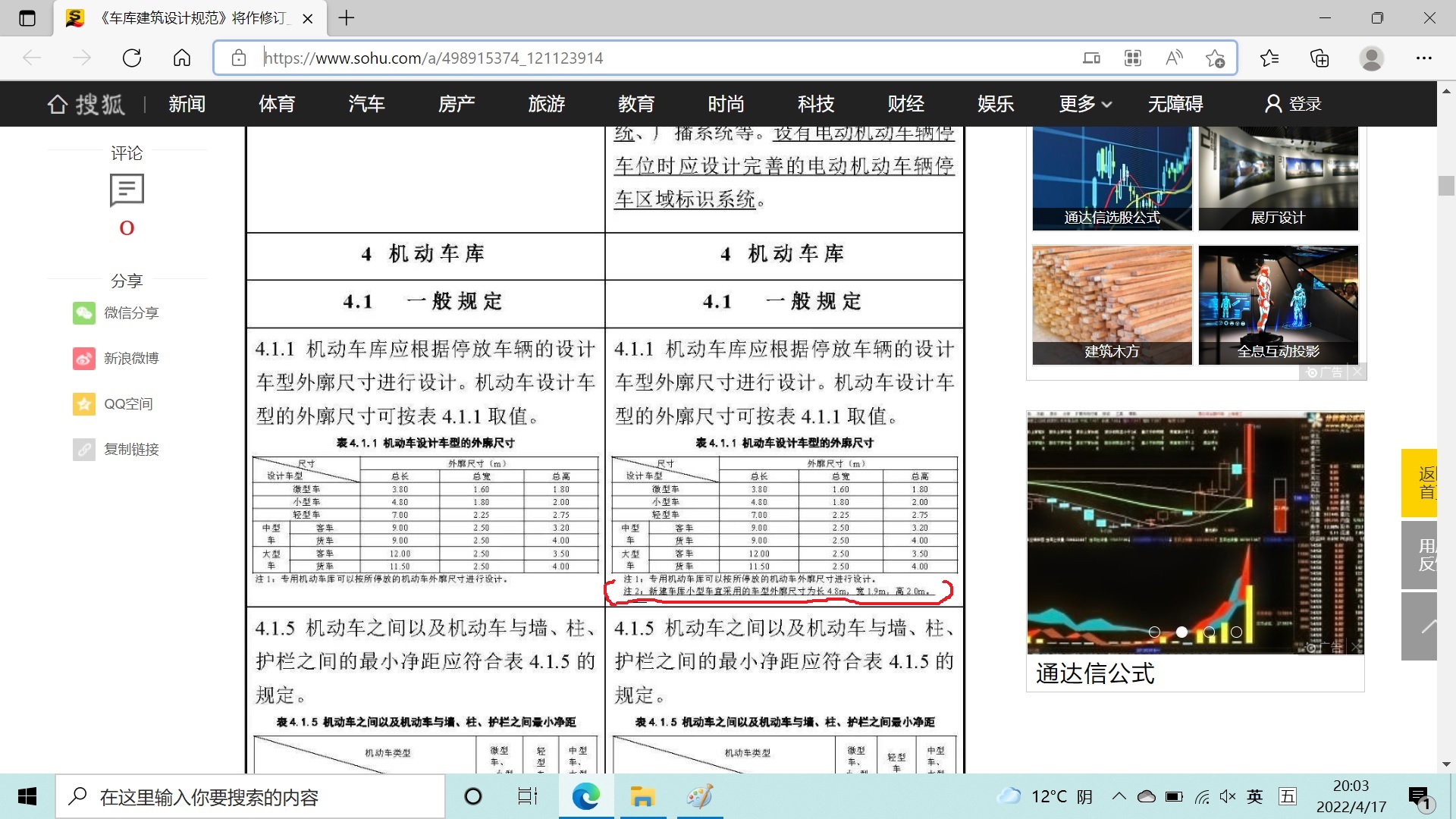View site information lock icon
Viewport: 1456px width, 819px height.
[239, 58]
